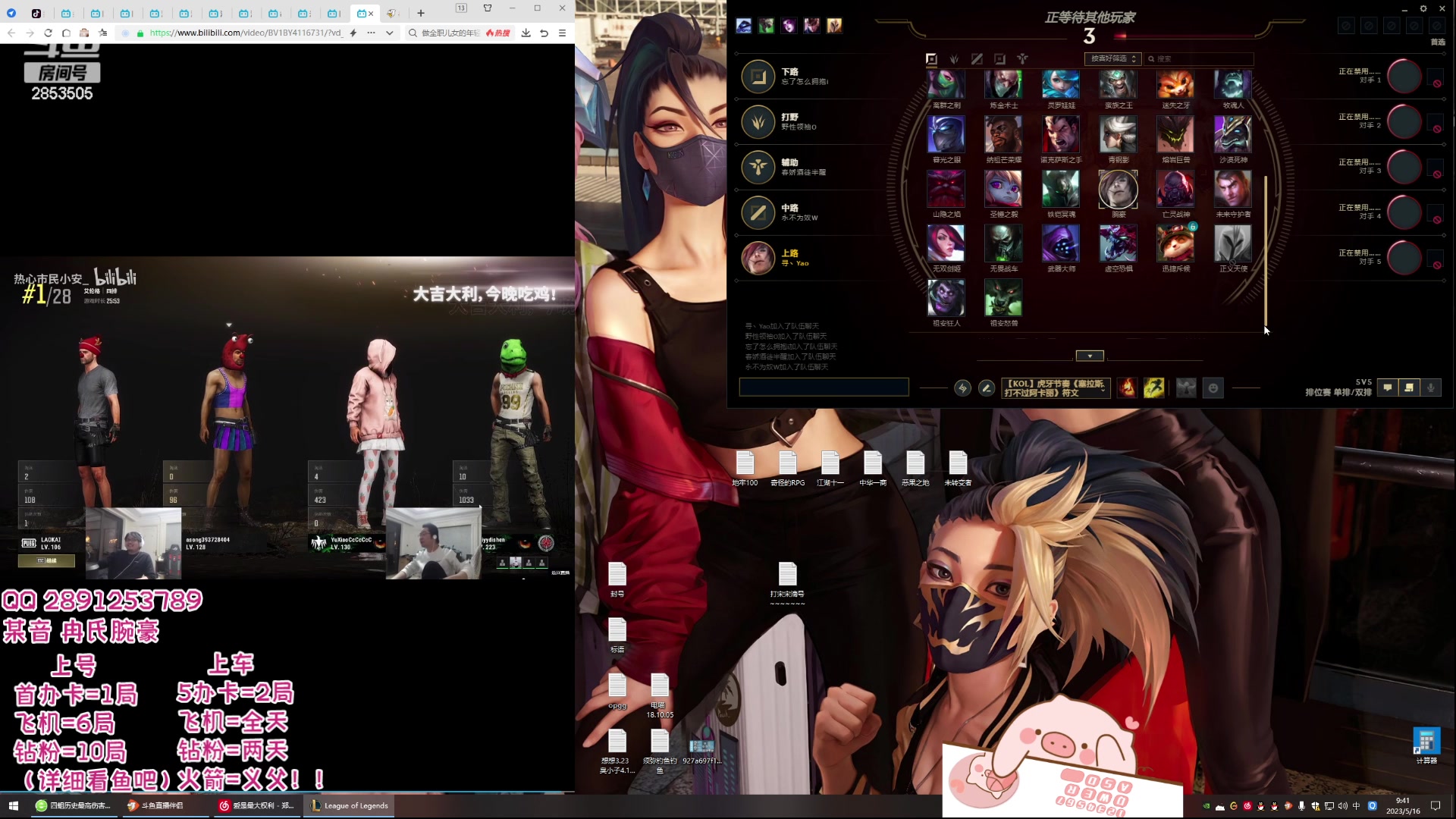The image size is (1456, 819).
Task: Filter champions by support role icon
Action: pyautogui.click(x=1022, y=58)
